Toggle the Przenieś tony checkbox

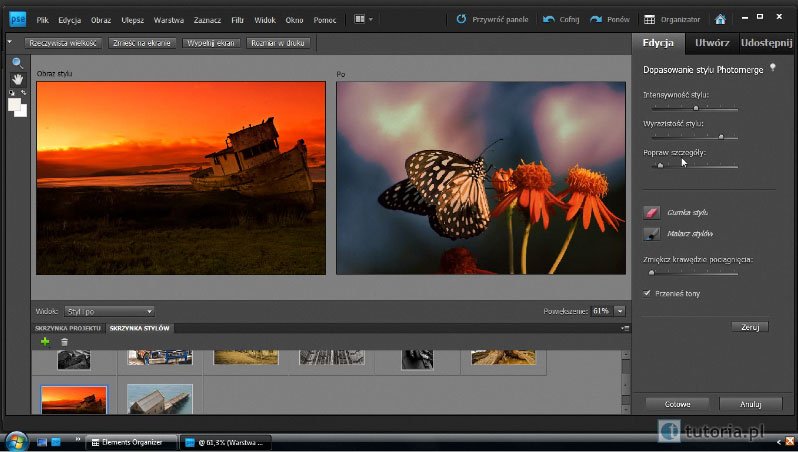point(648,292)
